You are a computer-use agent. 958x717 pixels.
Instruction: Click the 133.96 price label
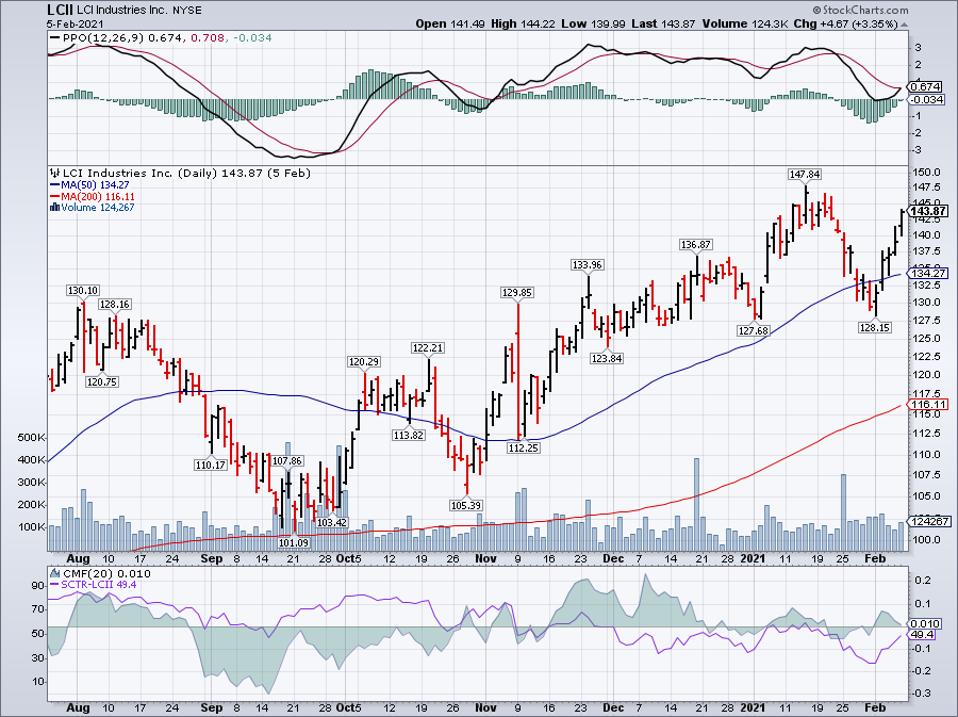[x=587, y=265]
